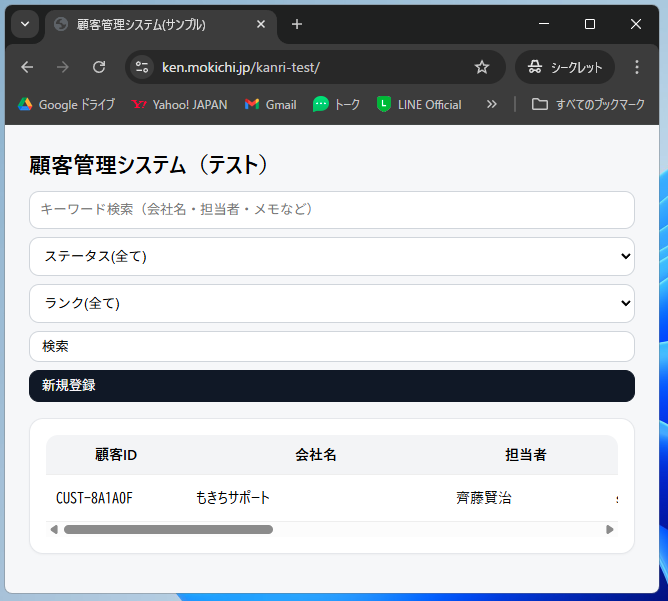Expand hidden bookmarks chevron
The image size is (668, 601).
tap(492, 104)
